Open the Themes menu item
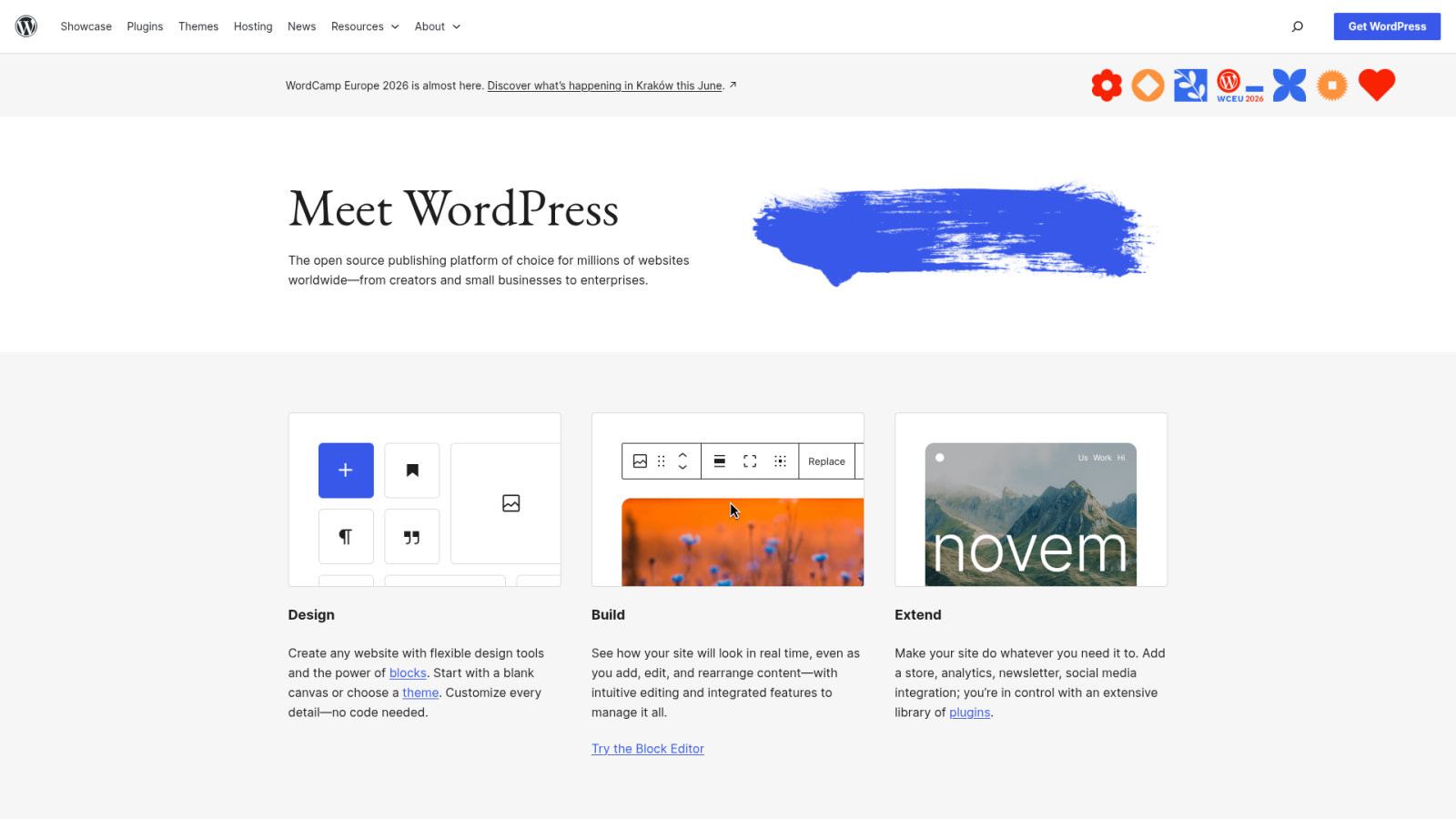The height and width of the screenshot is (819, 1456). [x=198, y=26]
